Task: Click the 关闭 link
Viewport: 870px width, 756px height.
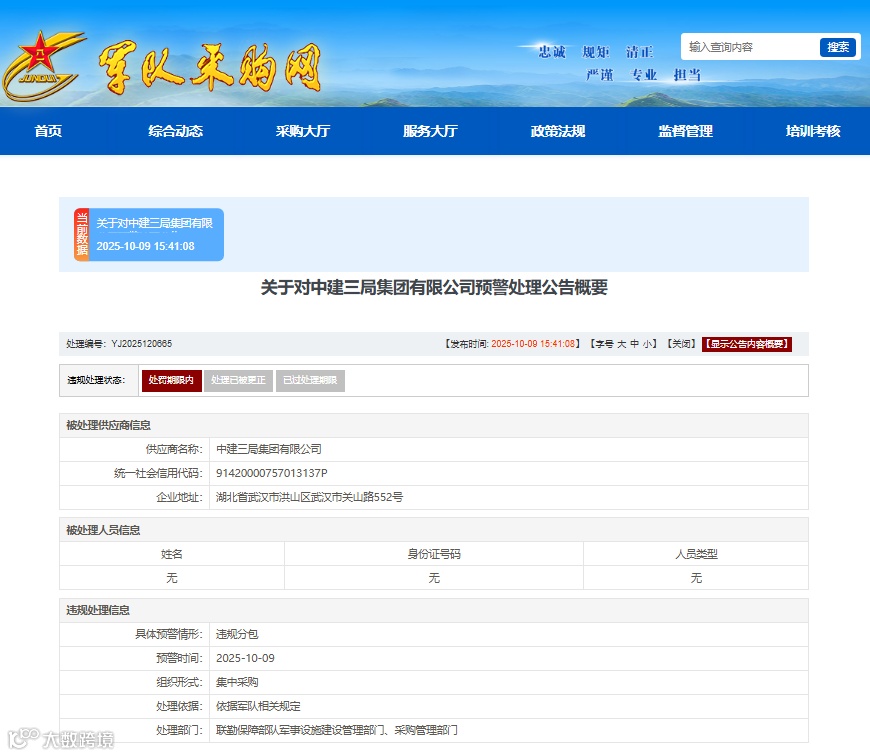Action: click(681, 344)
